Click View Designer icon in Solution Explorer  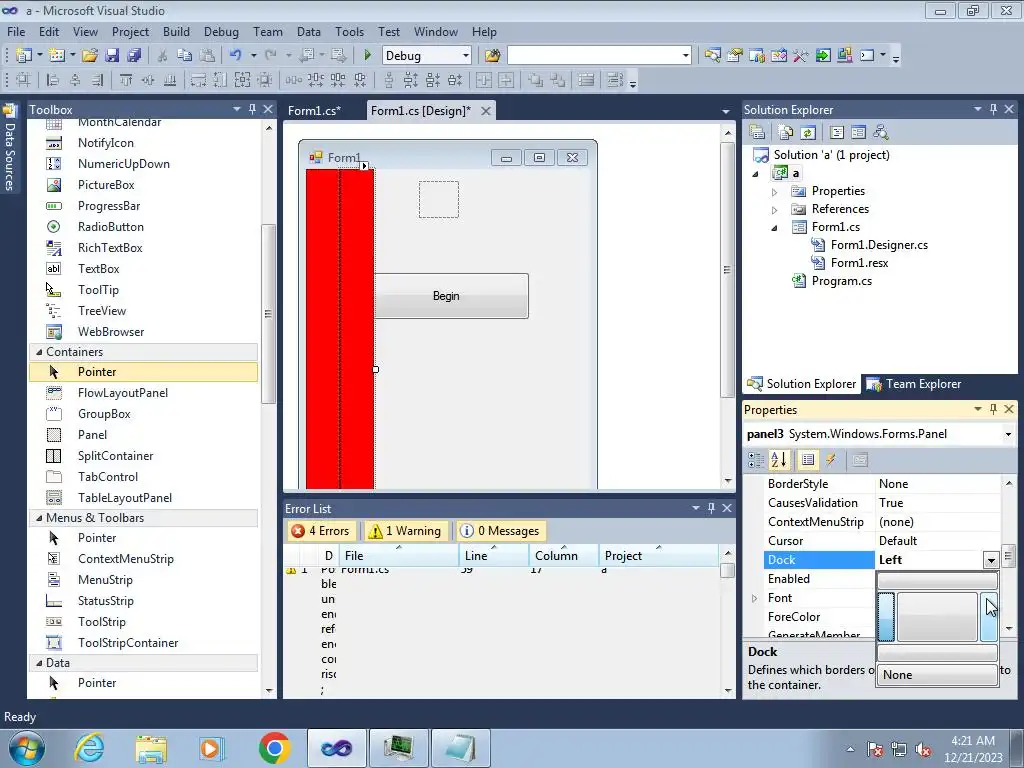pyautogui.click(x=858, y=133)
